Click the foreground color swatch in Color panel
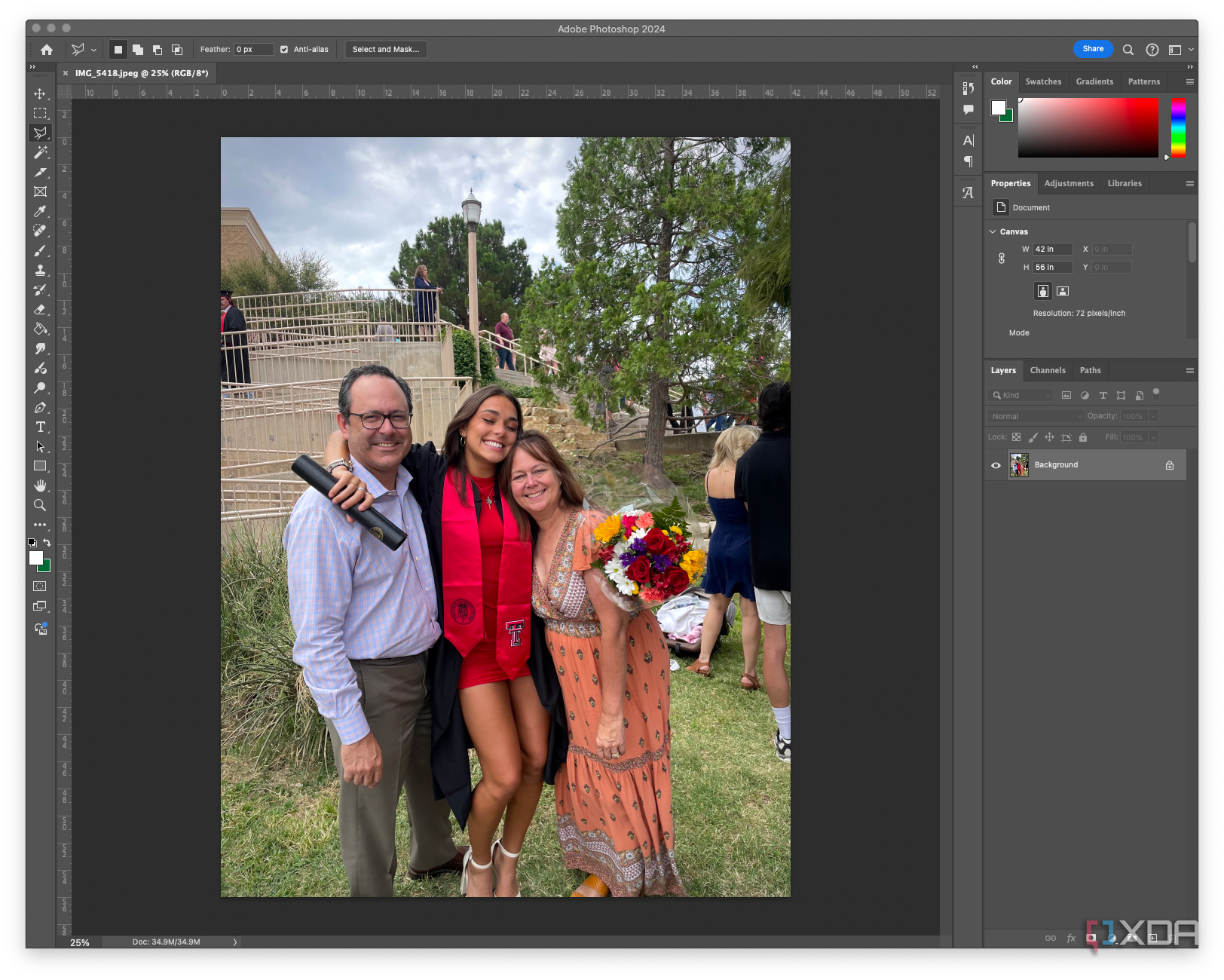The height and width of the screenshot is (980, 1224). [x=998, y=107]
